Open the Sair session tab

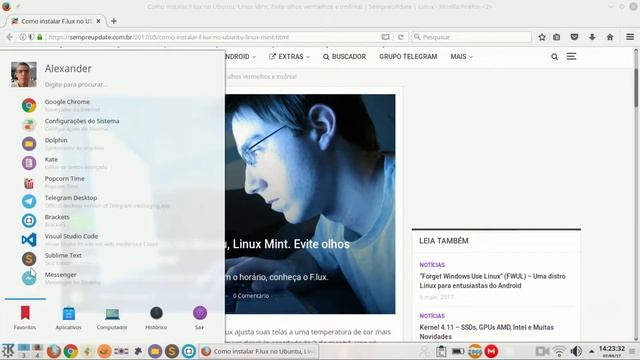[x=200, y=317]
